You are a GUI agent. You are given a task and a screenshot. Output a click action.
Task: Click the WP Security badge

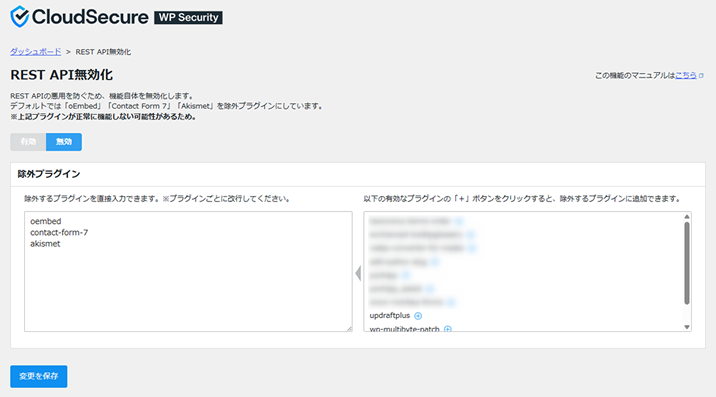point(188,17)
